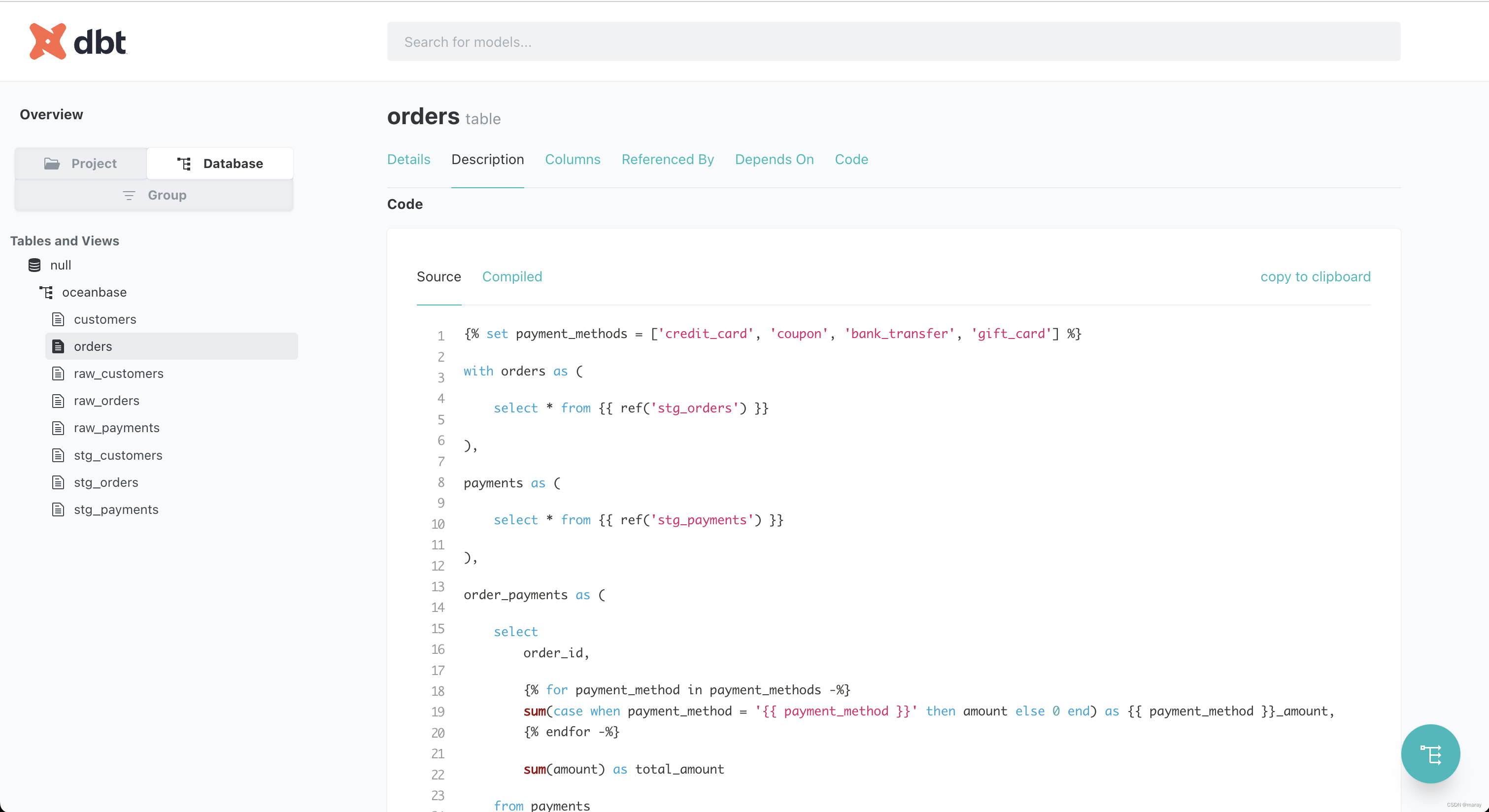1489x812 pixels.
Task: Click the 'with orders as (' code line
Action: pyautogui.click(x=523, y=371)
